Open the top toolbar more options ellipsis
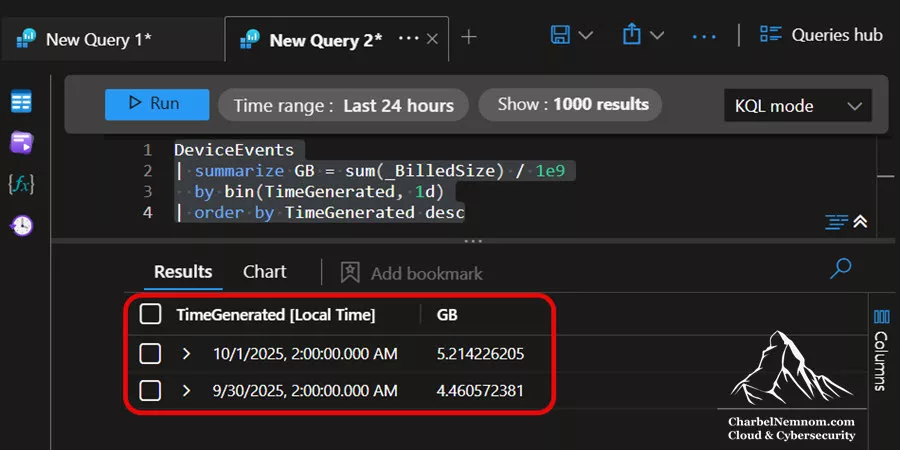This screenshot has width=900, height=450. (704, 37)
